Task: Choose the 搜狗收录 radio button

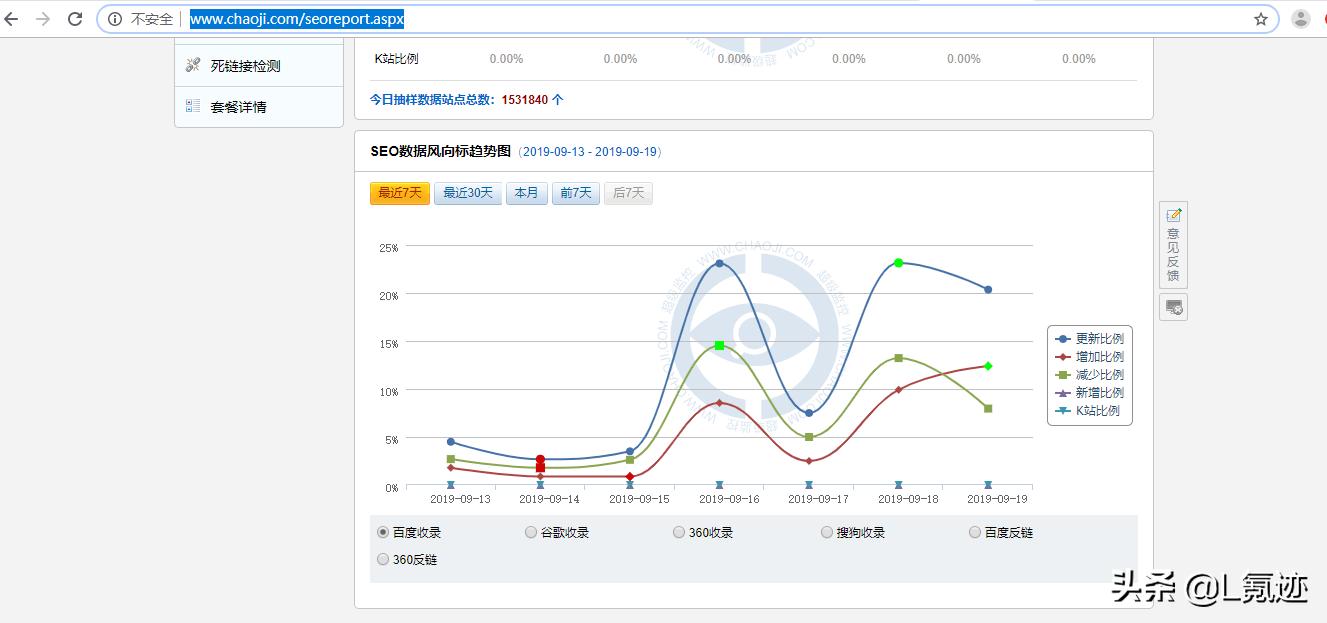Action: [x=827, y=532]
